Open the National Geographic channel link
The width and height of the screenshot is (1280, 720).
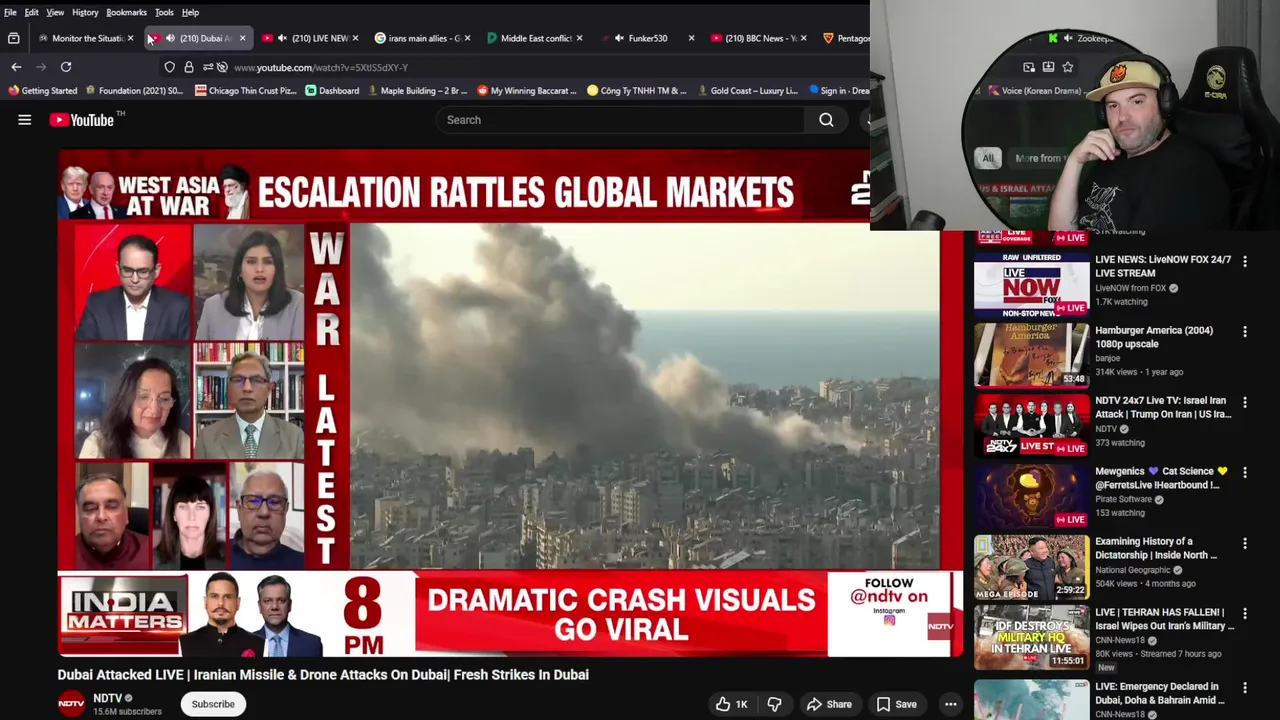coord(1132,570)
